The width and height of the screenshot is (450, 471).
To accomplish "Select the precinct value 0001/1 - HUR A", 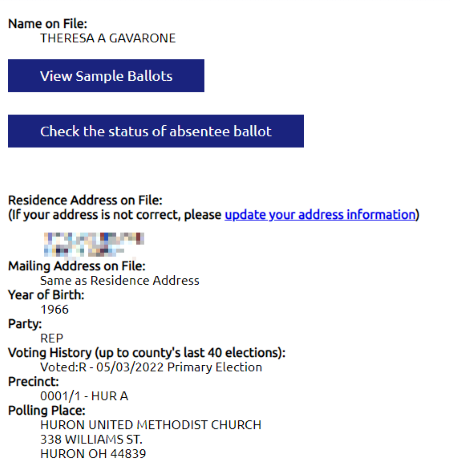I will [x=84, y=396].
